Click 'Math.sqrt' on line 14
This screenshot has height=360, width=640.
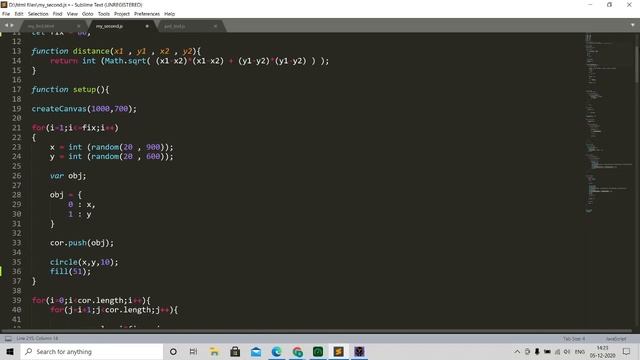[126, 61]
